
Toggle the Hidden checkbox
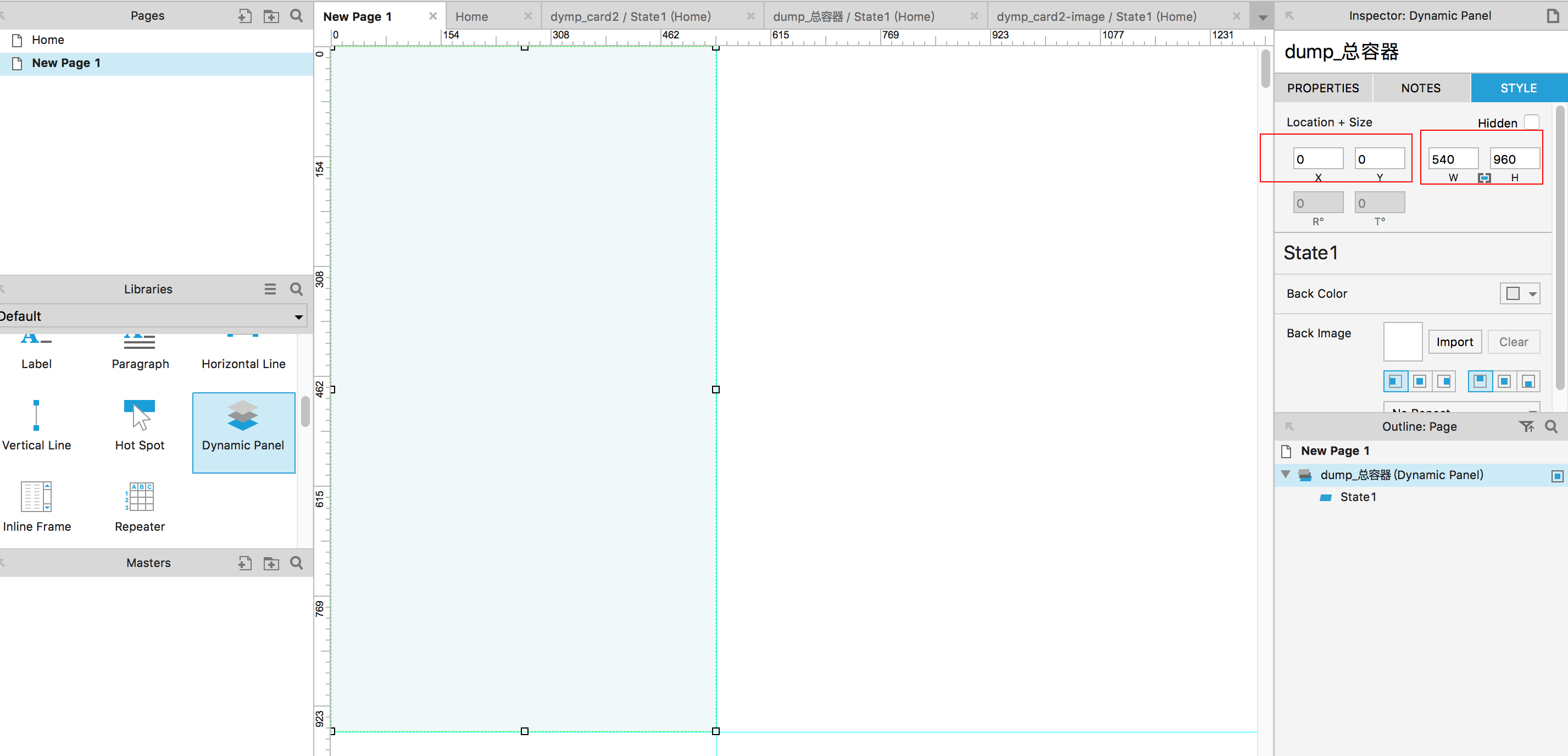point(1532,123)
